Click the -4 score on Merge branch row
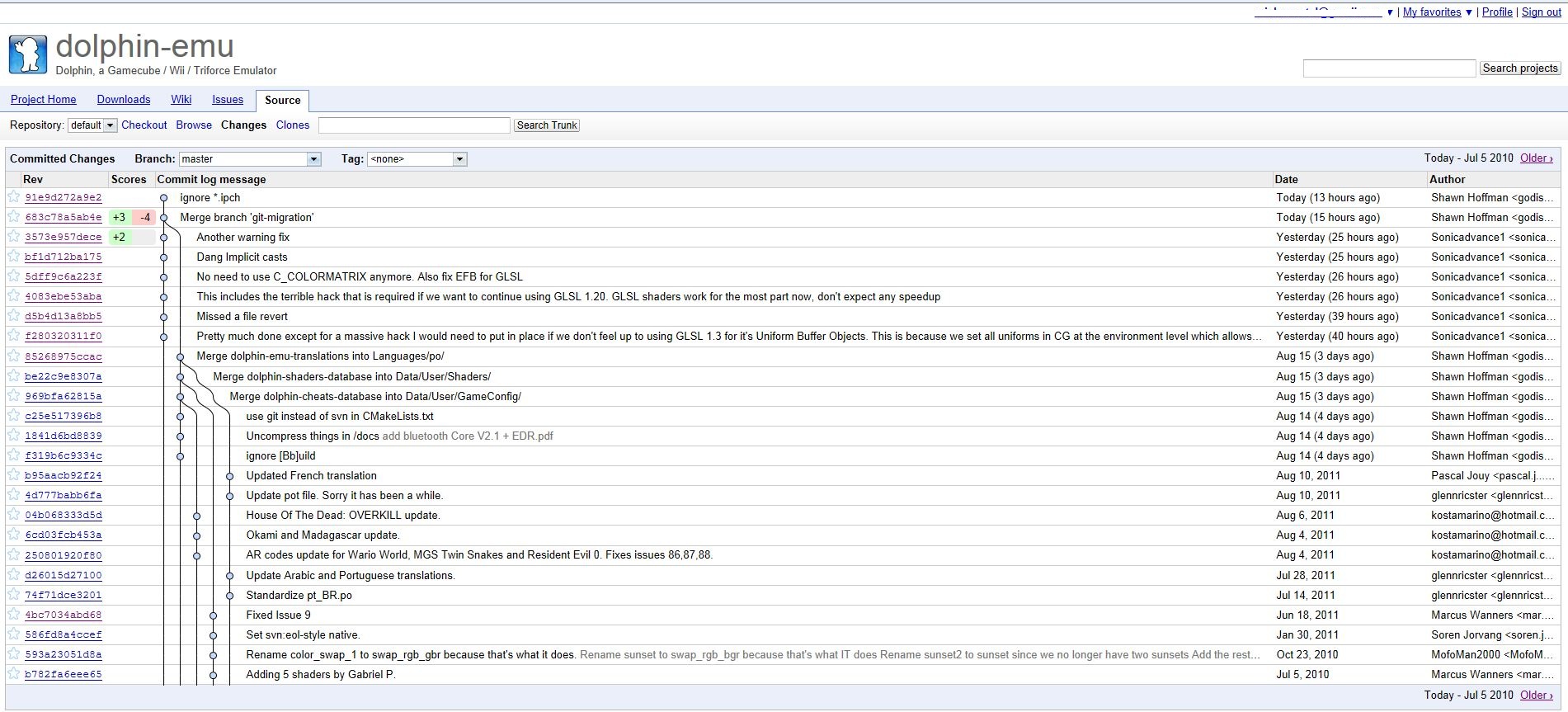This screenshot has height=712, width=1568. click(145, 217)
